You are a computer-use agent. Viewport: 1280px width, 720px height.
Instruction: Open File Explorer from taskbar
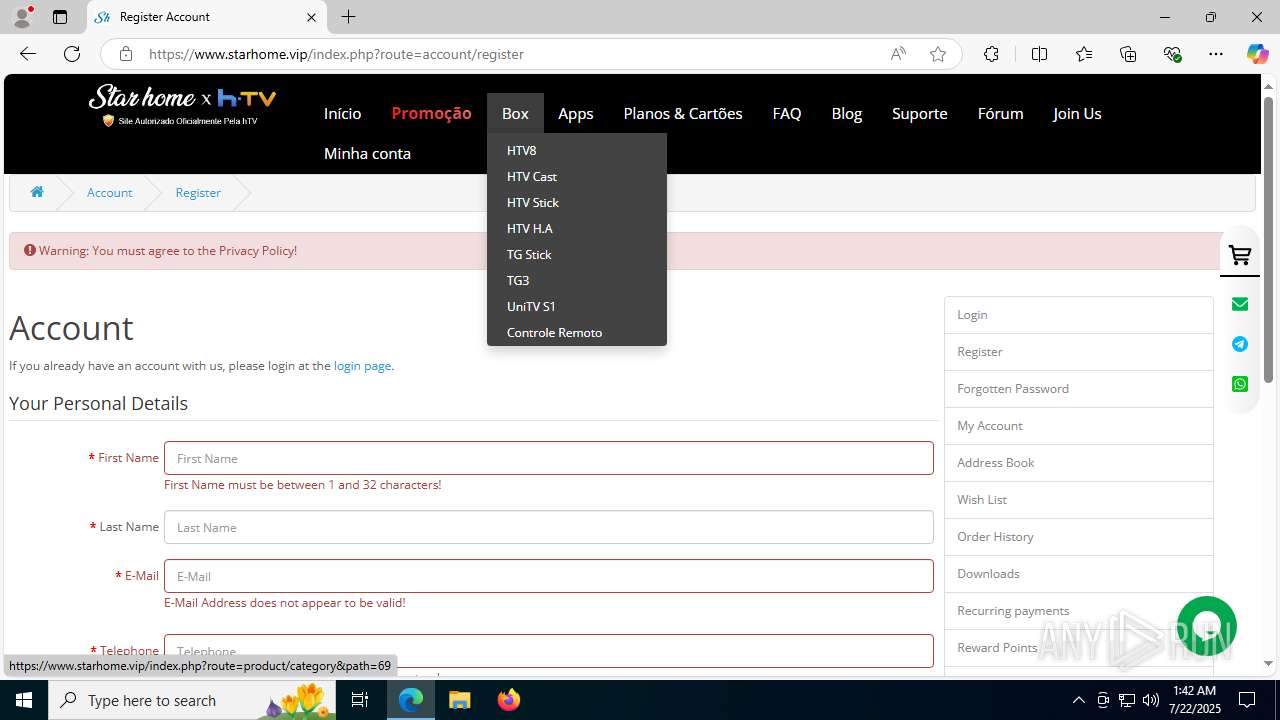[x=460, y=700]
